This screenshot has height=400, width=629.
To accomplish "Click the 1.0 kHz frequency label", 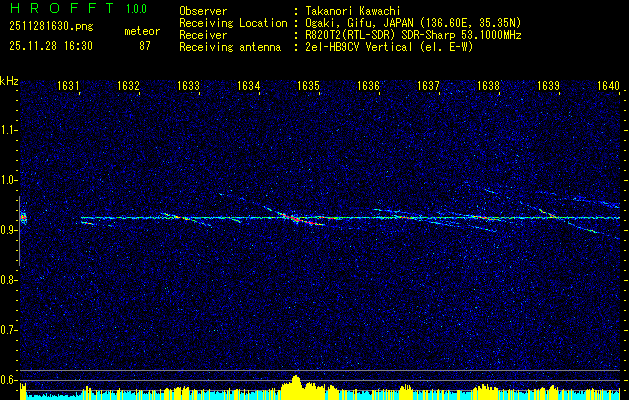I will 8,180.
